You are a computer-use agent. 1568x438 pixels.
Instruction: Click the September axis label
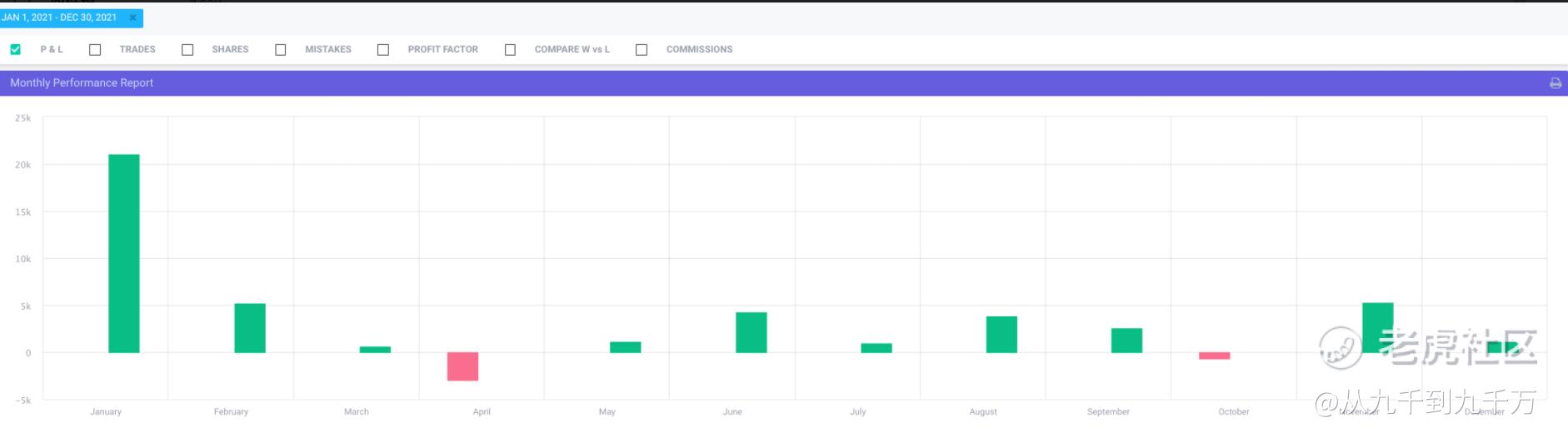pos(1108,411)
